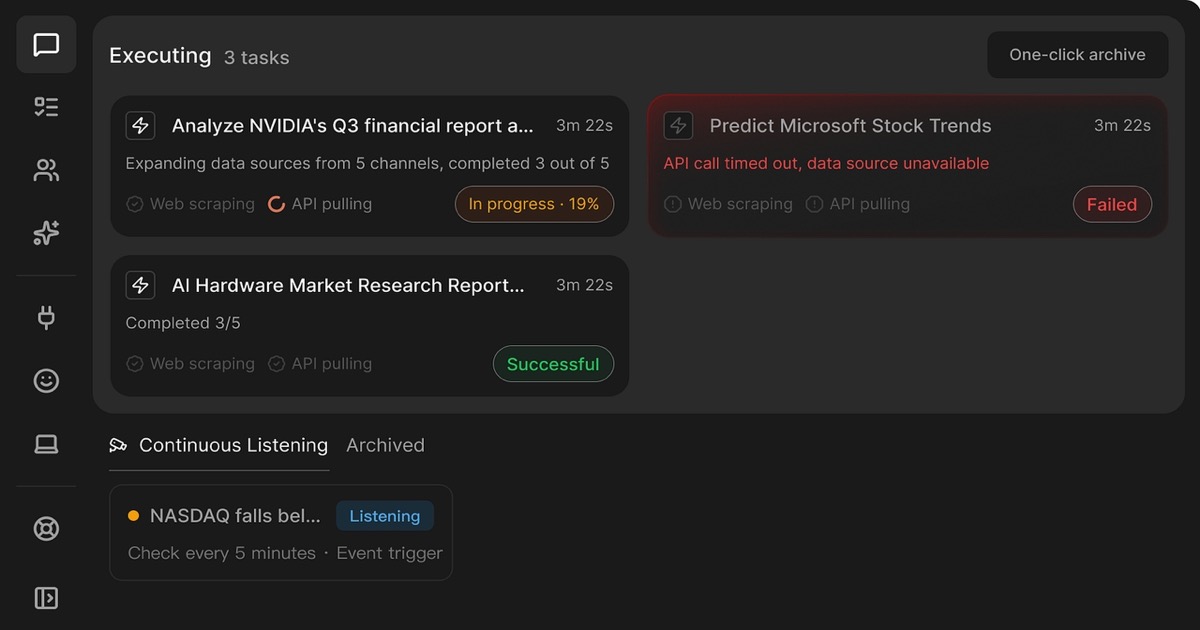
Task: Click the Failed badge on Microsoft task
Action: tap(1112, 204)
